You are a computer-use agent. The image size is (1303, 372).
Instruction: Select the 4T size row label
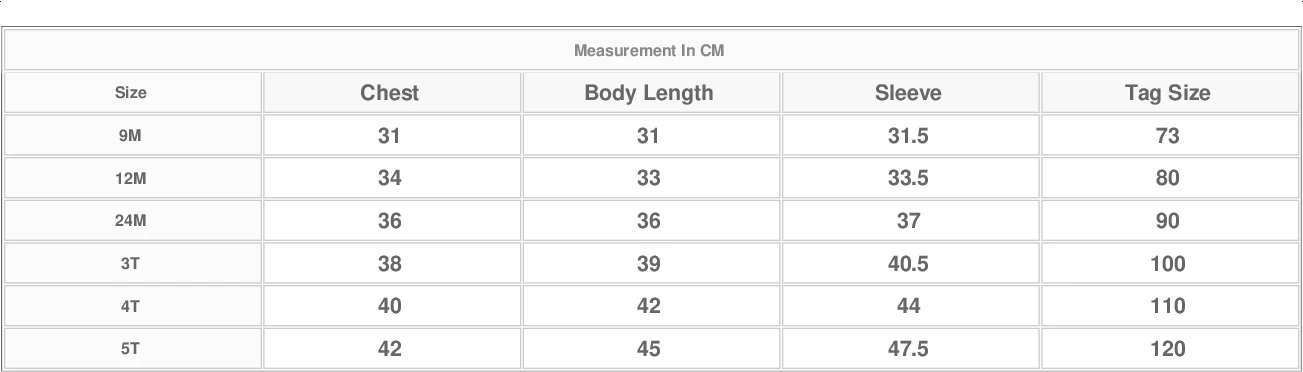coord(131,307)
